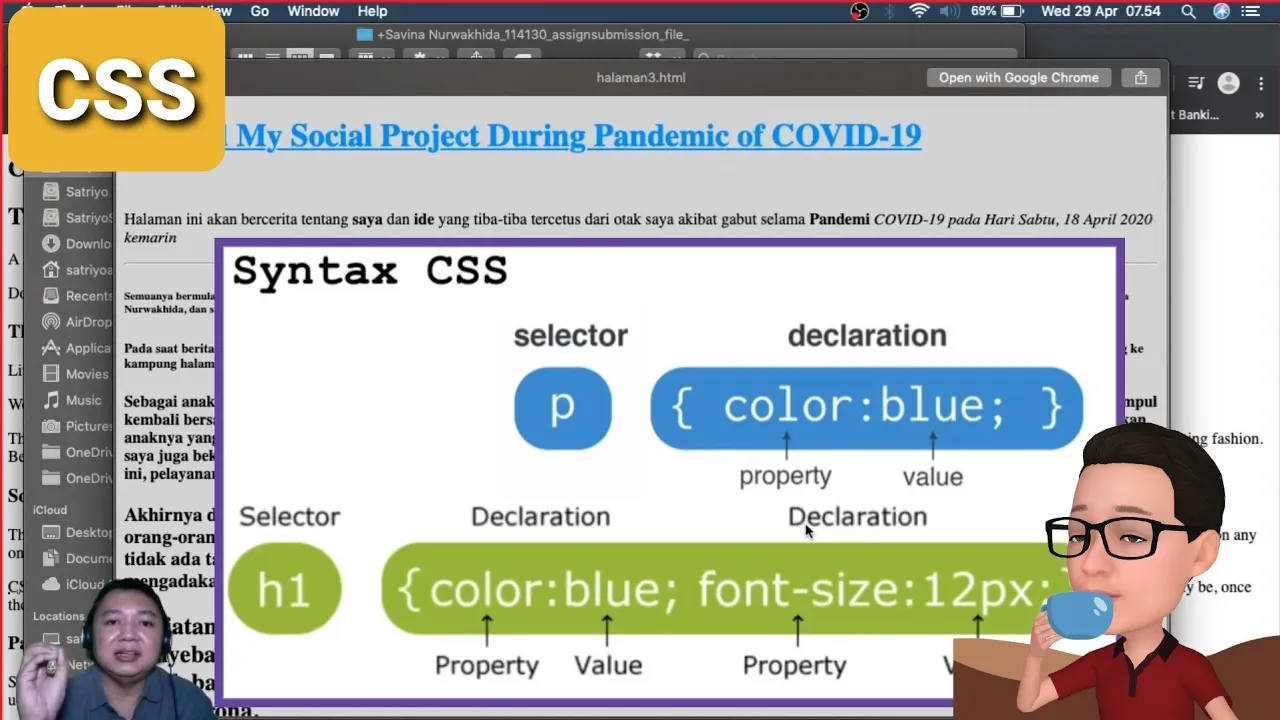The image size is (1280, 720).
Task: Open Music in Finder sidebar
Action: (72, 400)
